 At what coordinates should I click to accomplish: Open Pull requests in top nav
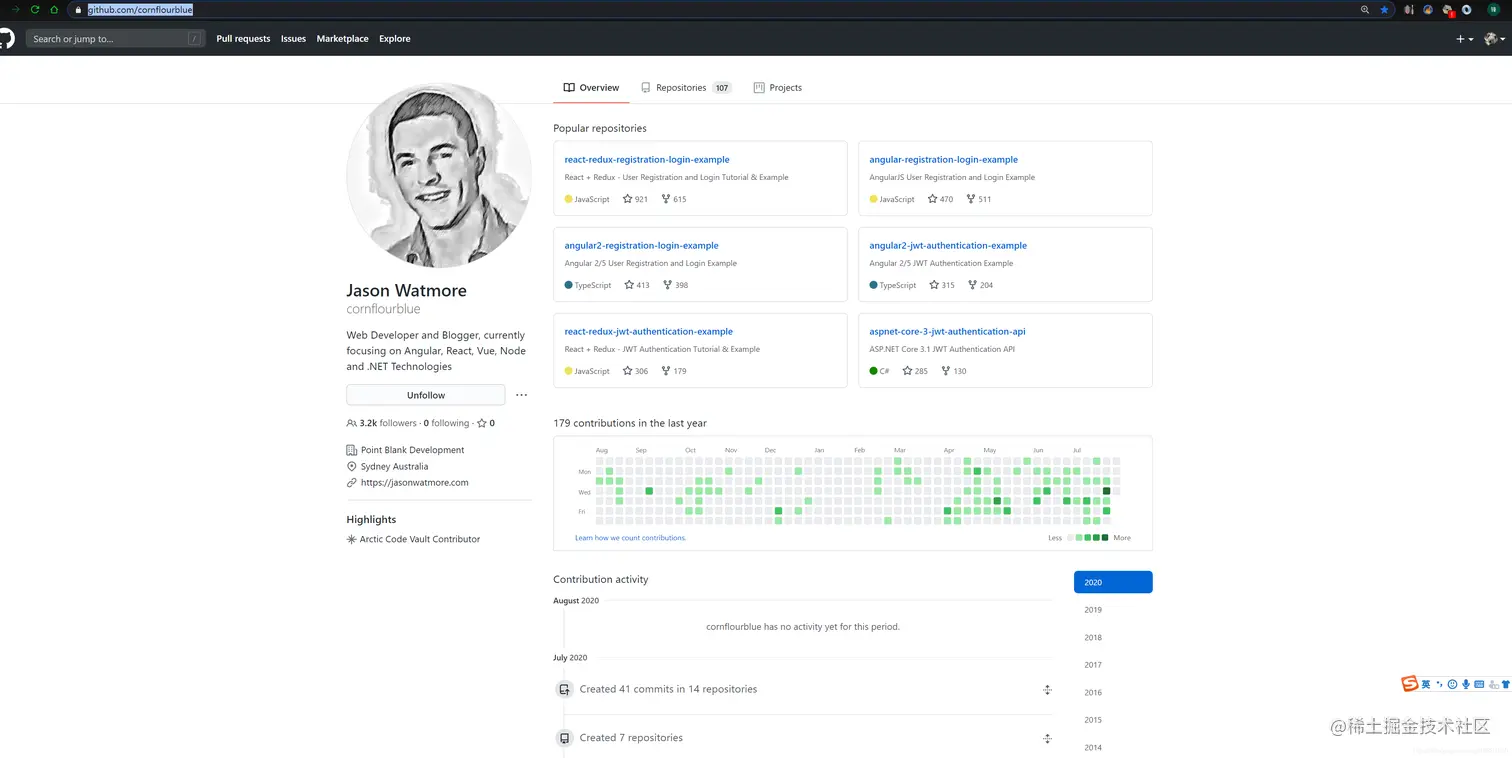point(243,39)
